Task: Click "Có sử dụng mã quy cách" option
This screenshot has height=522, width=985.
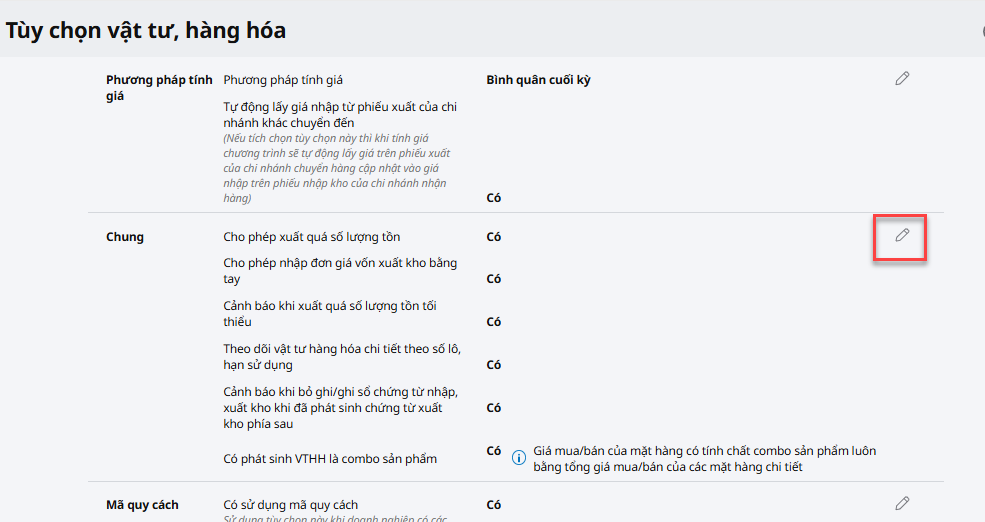Action: point(290,505)
